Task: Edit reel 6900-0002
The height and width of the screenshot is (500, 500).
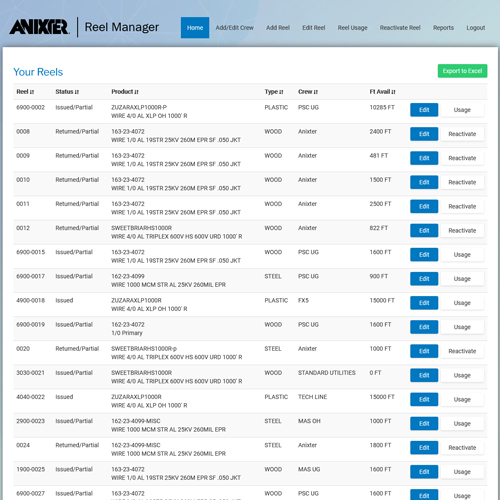Action: (424, 110)
